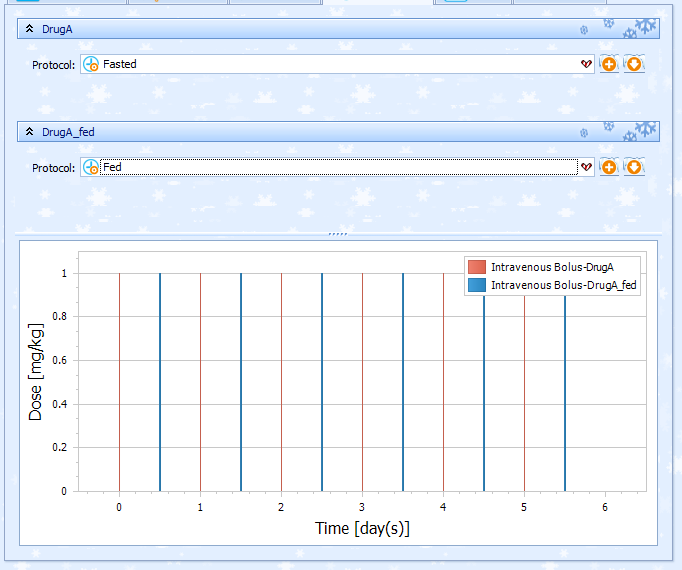Screen dimensions: 682x570
Task: Select the Intravenous Bolus-DrugA_fed legend label
Action: pyautogui.click(x=564, y=285)
